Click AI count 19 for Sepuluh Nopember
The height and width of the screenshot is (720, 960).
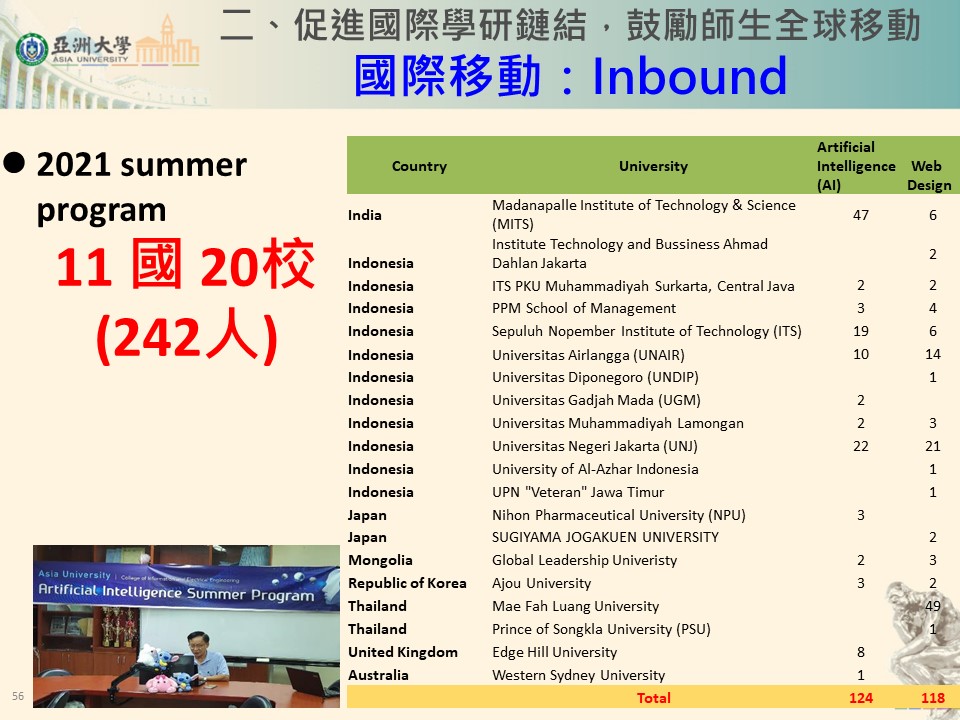click(861, 331)
